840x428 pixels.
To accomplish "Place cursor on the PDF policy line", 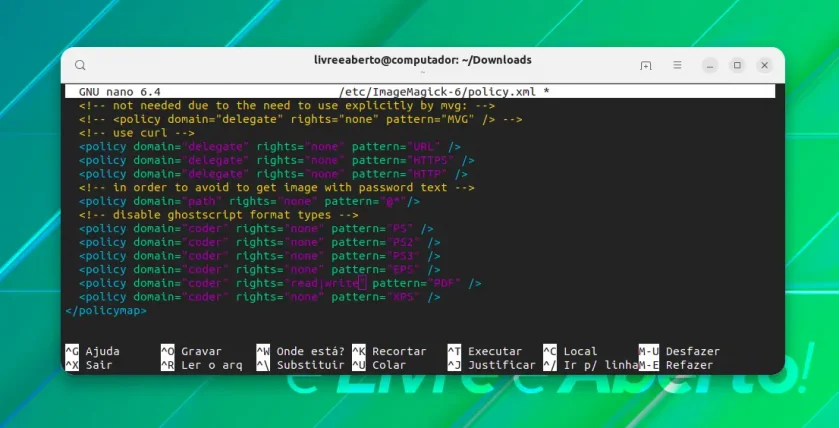I will (280, 283).
